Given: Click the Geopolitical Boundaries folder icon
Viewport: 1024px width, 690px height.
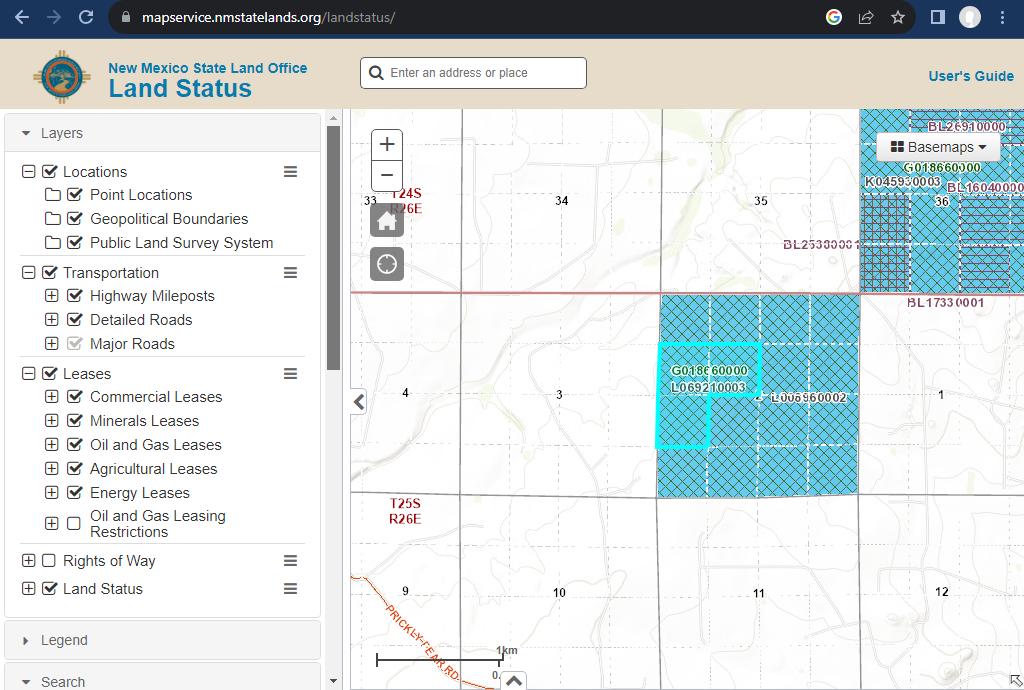Looking at the screenshot, I should click(x=53, y=219).
